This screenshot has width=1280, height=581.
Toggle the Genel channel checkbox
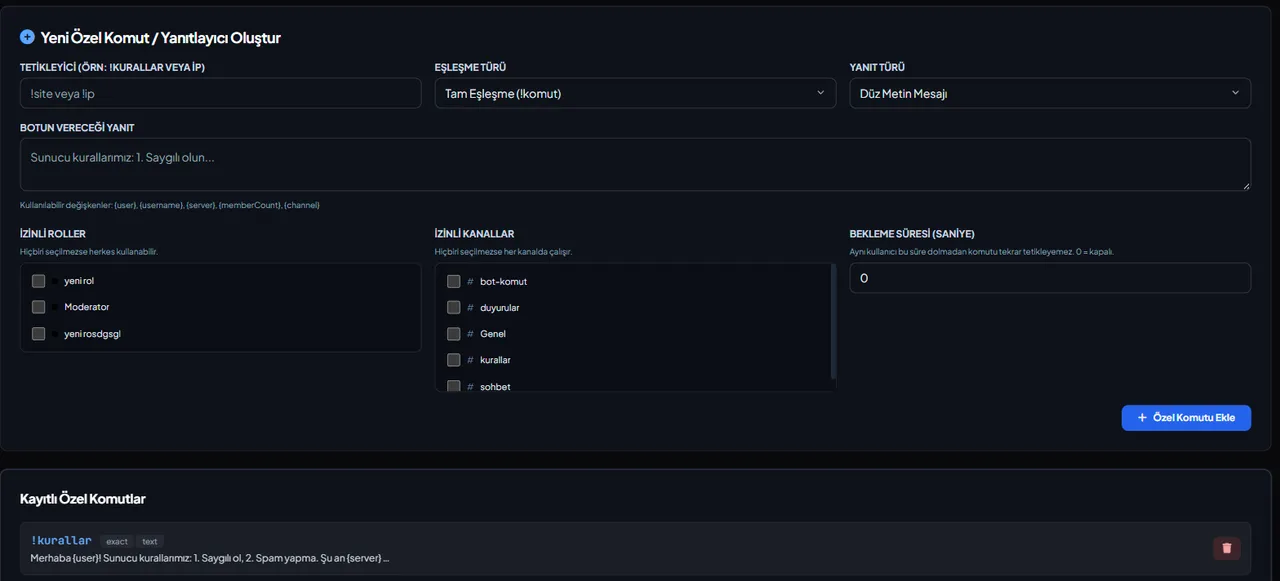[x=454, y=334]
